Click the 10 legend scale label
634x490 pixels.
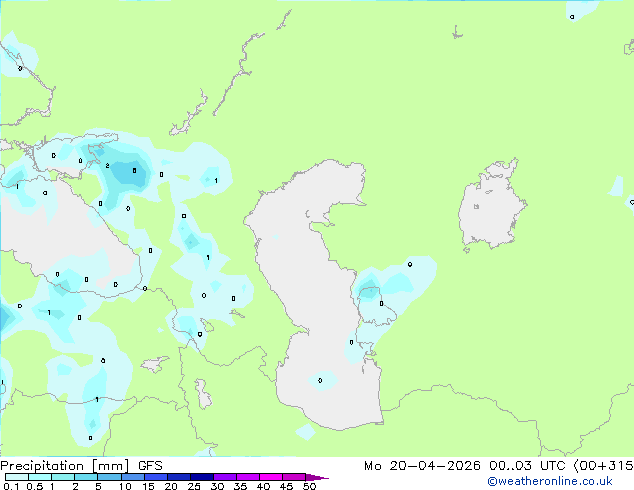point(125,486)
